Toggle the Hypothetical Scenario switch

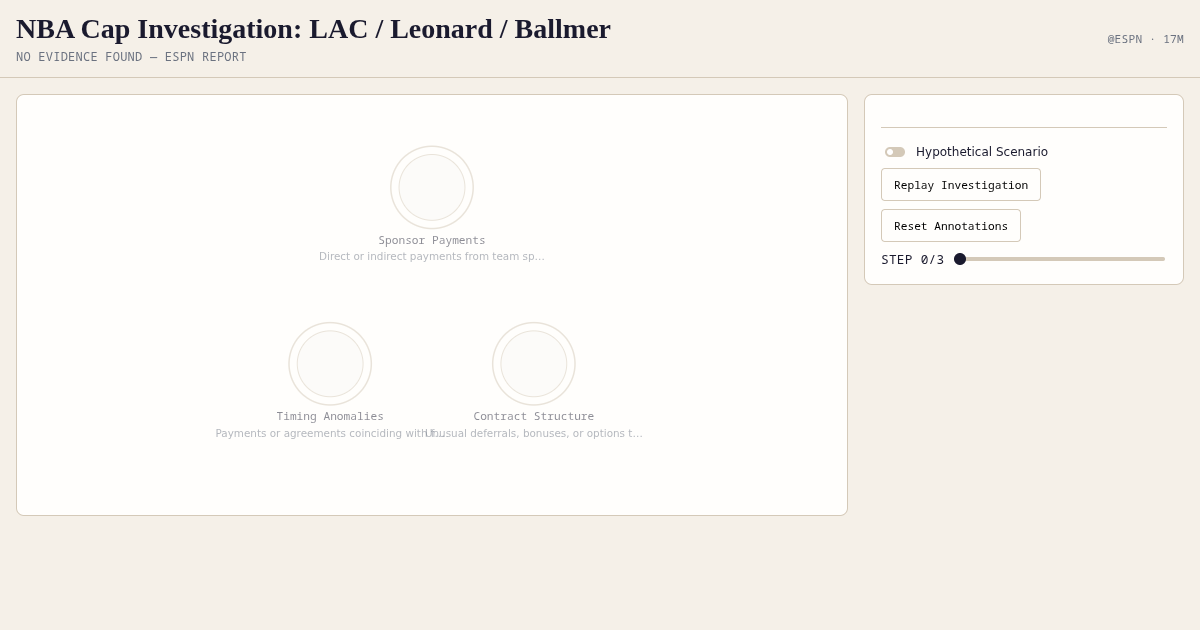[x=895, y=152]
